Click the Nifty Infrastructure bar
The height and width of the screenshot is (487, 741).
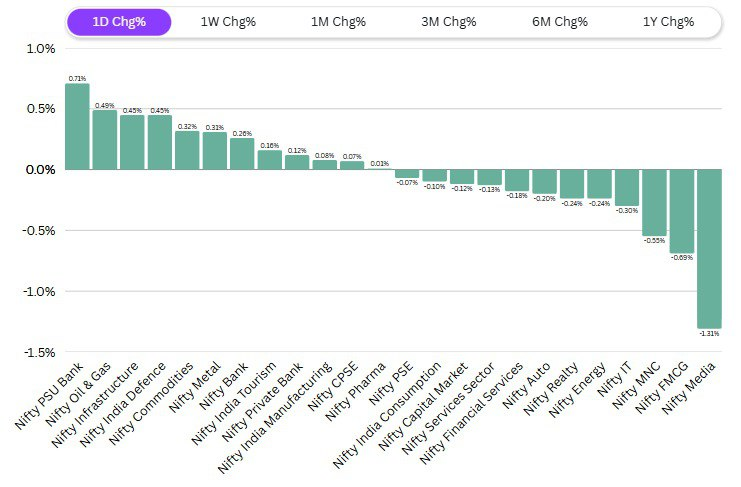(132, 142)
